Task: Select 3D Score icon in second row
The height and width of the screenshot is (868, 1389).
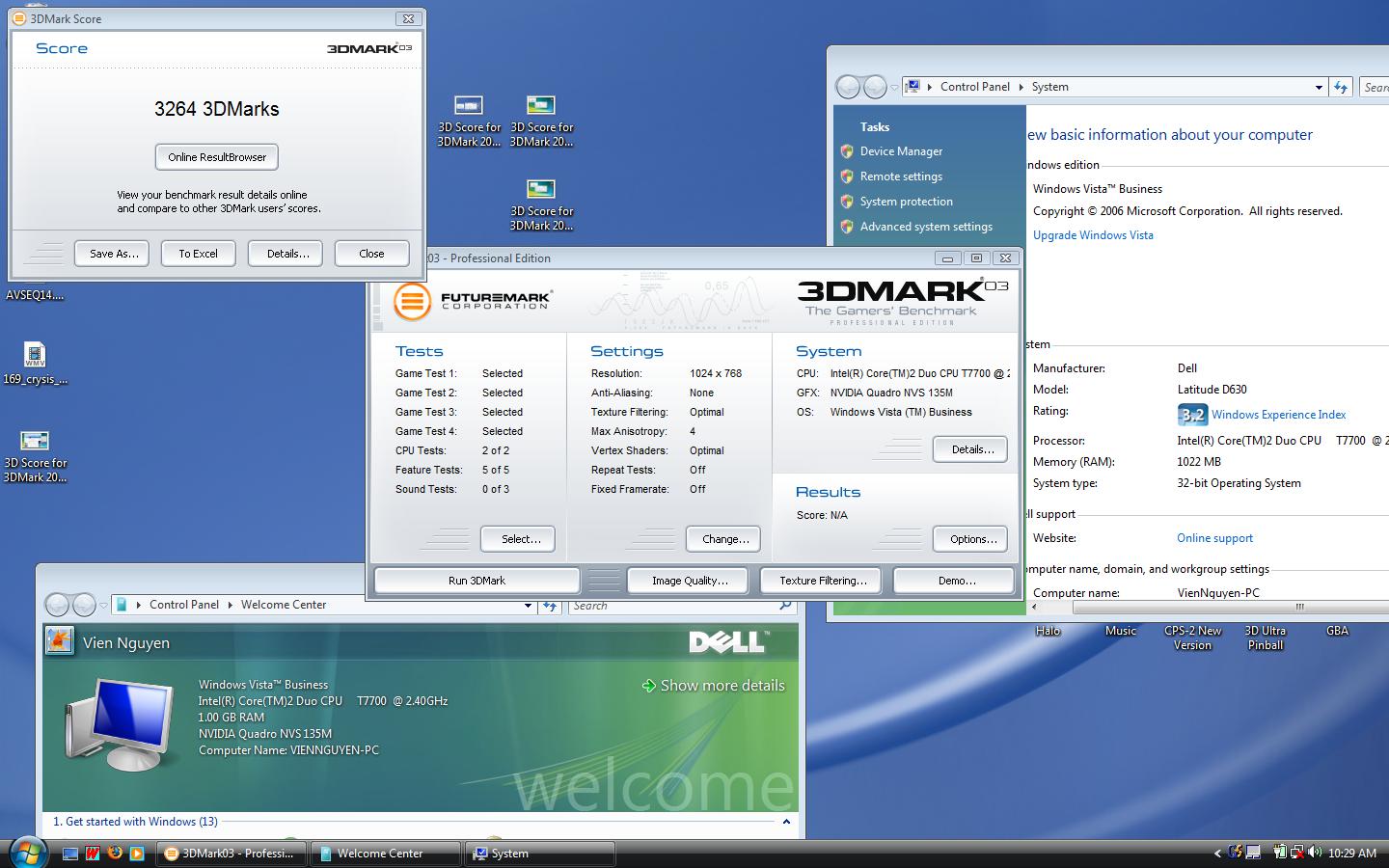Action: pyautogui.click(x=541, y=204)
